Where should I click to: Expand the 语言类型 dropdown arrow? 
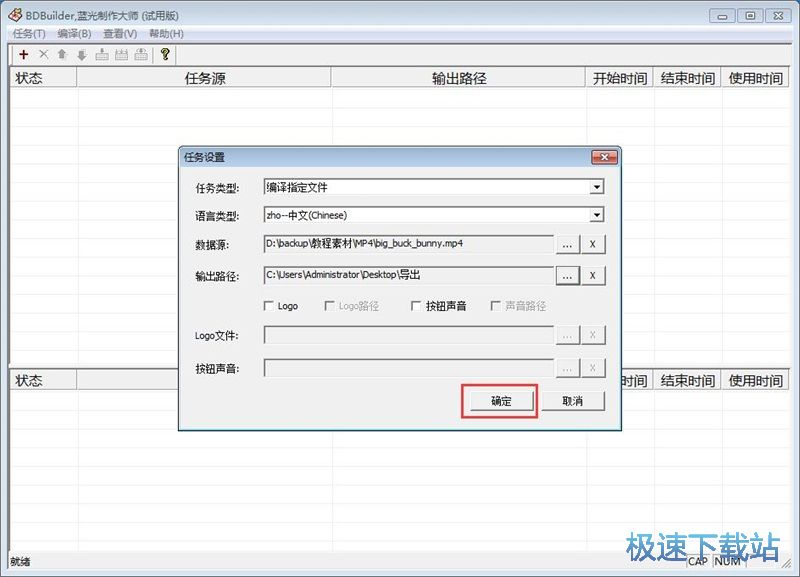(x=596, y=215)
